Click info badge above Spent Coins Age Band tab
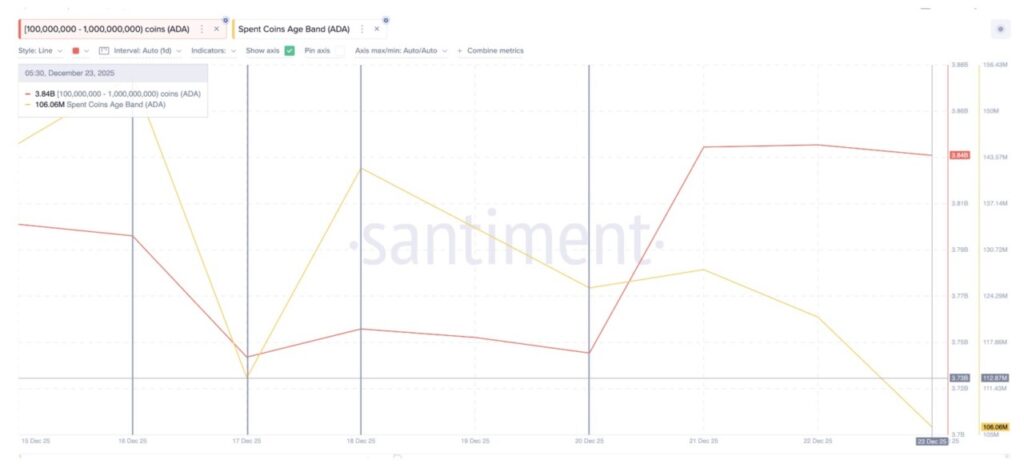 pyautogui.click(x=386, y=20)
